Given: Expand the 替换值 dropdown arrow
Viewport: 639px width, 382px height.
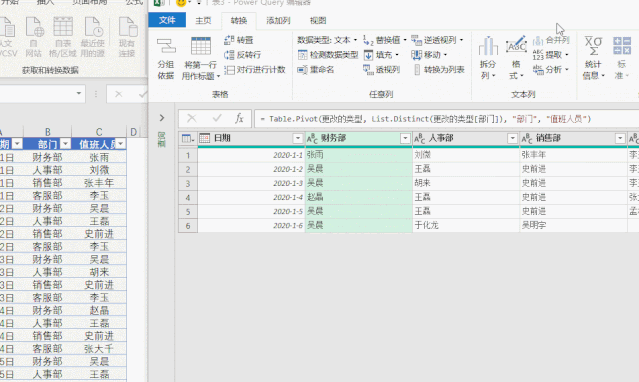Looking at the screenshot, I should (405, 40).
